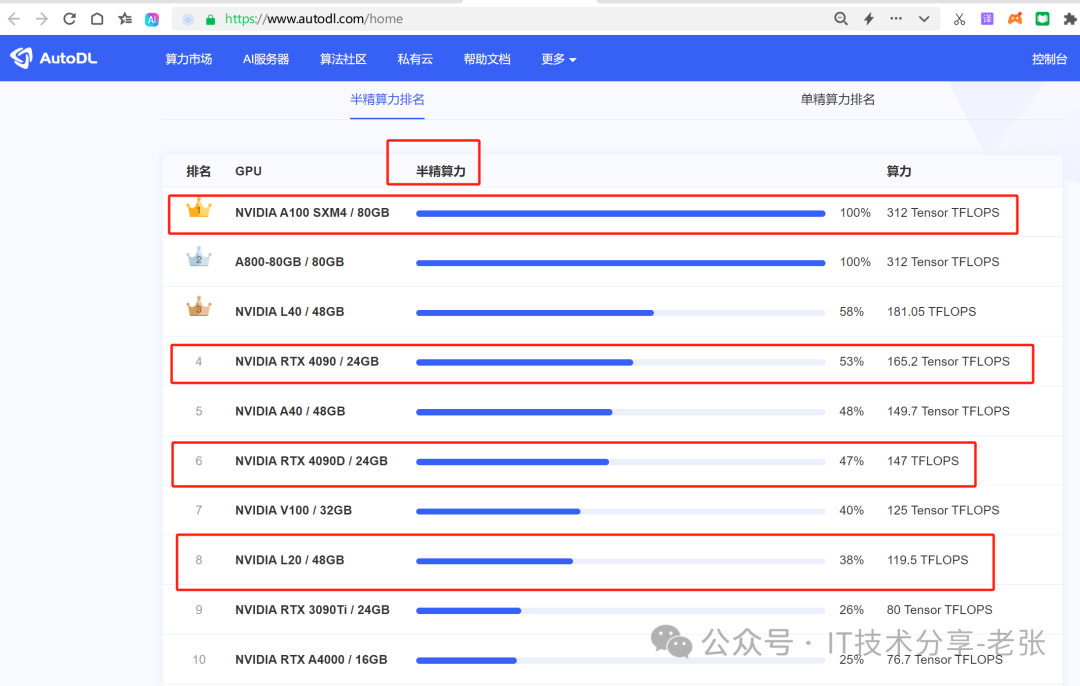Open the AI assistant icon in toolbar
This screenshot has height=686, width=1080.
152,19
